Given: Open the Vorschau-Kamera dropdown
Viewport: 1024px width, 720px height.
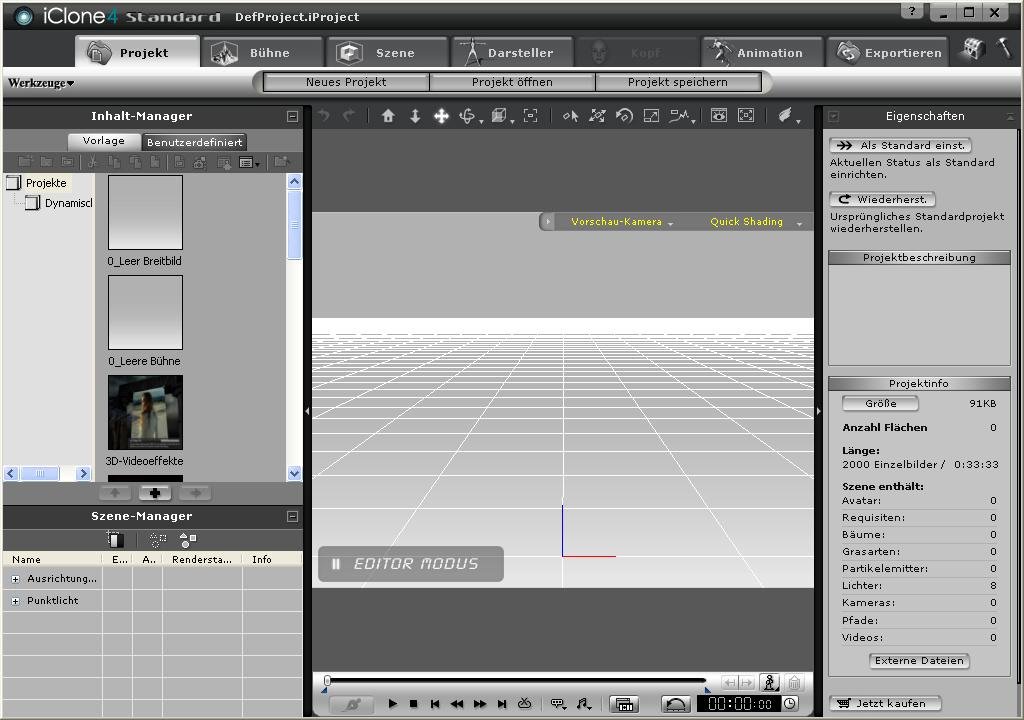Looking at the screenshot, I should click(x=622, y=222).
